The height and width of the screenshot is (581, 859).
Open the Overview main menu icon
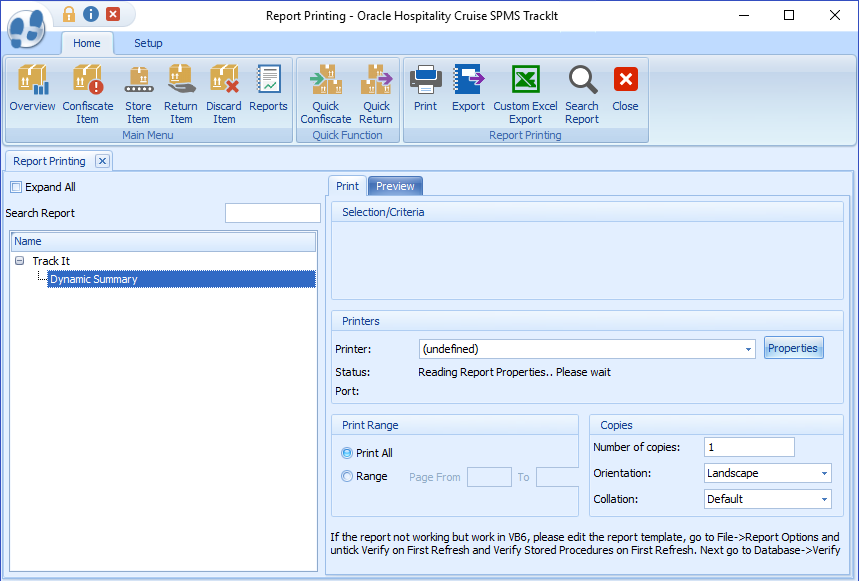pyautogui.click(x=32, y=88)
